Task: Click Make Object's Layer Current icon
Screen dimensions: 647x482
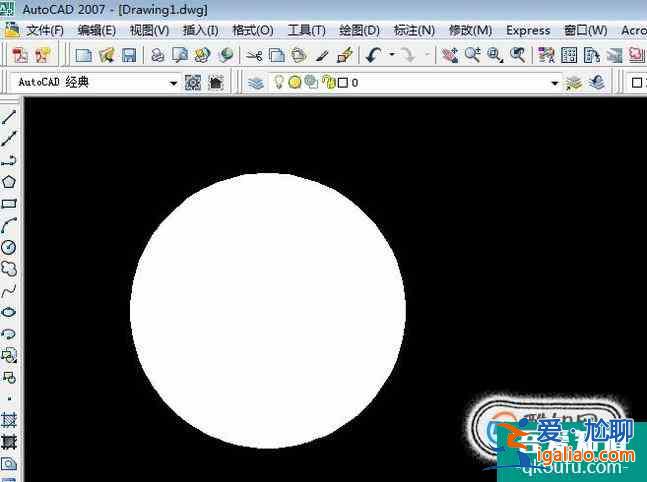Action: coord(574,83)
